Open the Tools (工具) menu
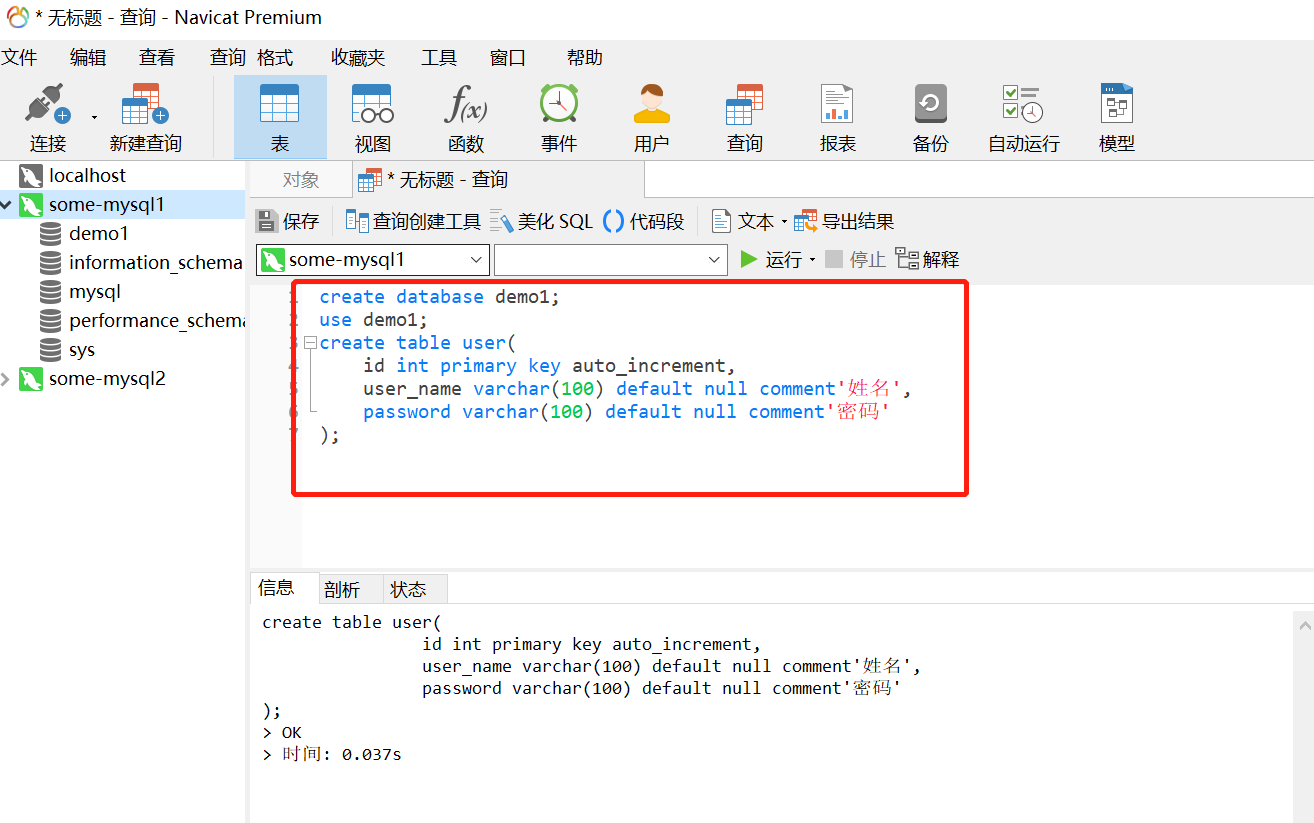 click(439, 58)
